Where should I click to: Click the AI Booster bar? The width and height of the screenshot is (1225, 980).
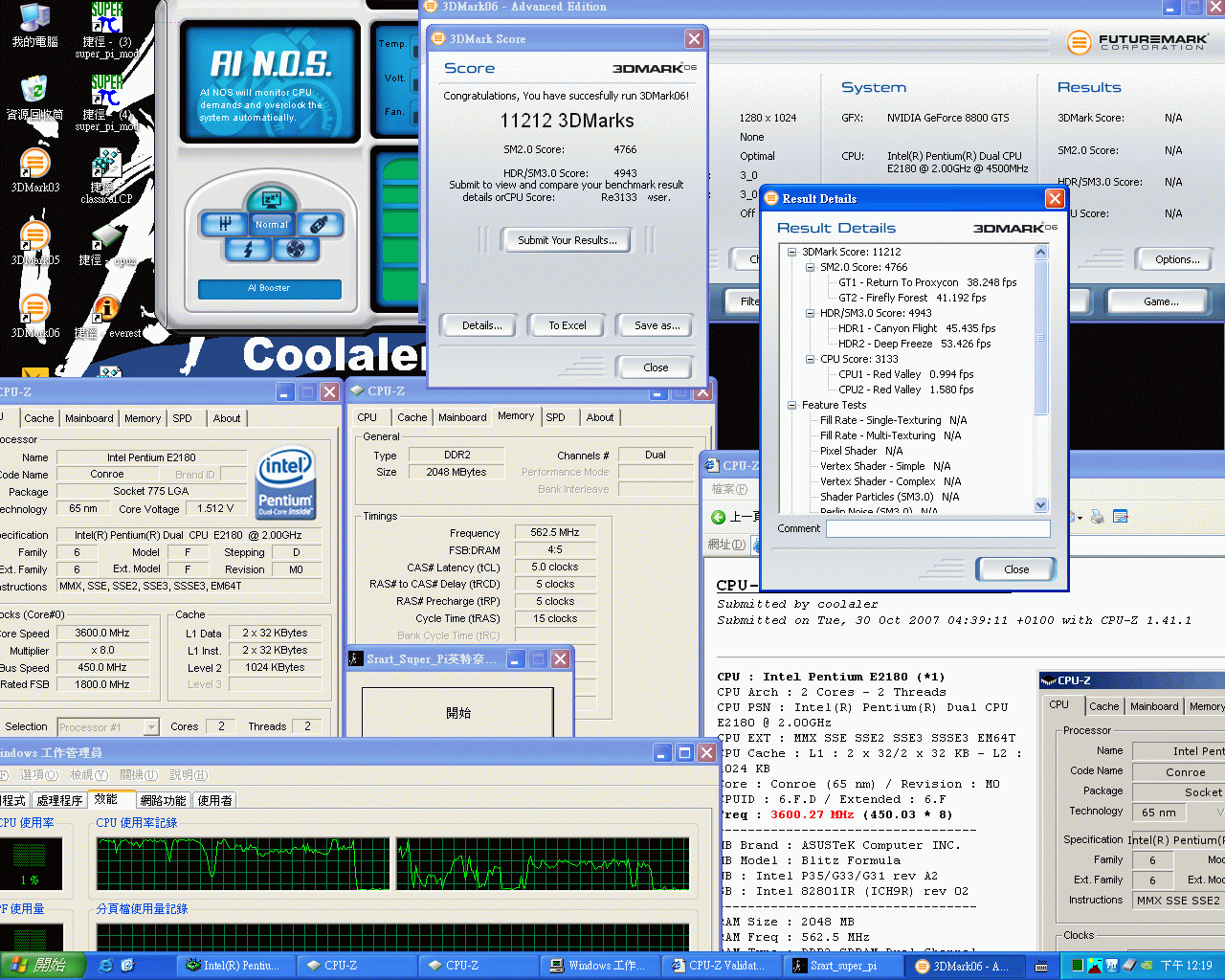pyautogui.click(x=269, y=288)
